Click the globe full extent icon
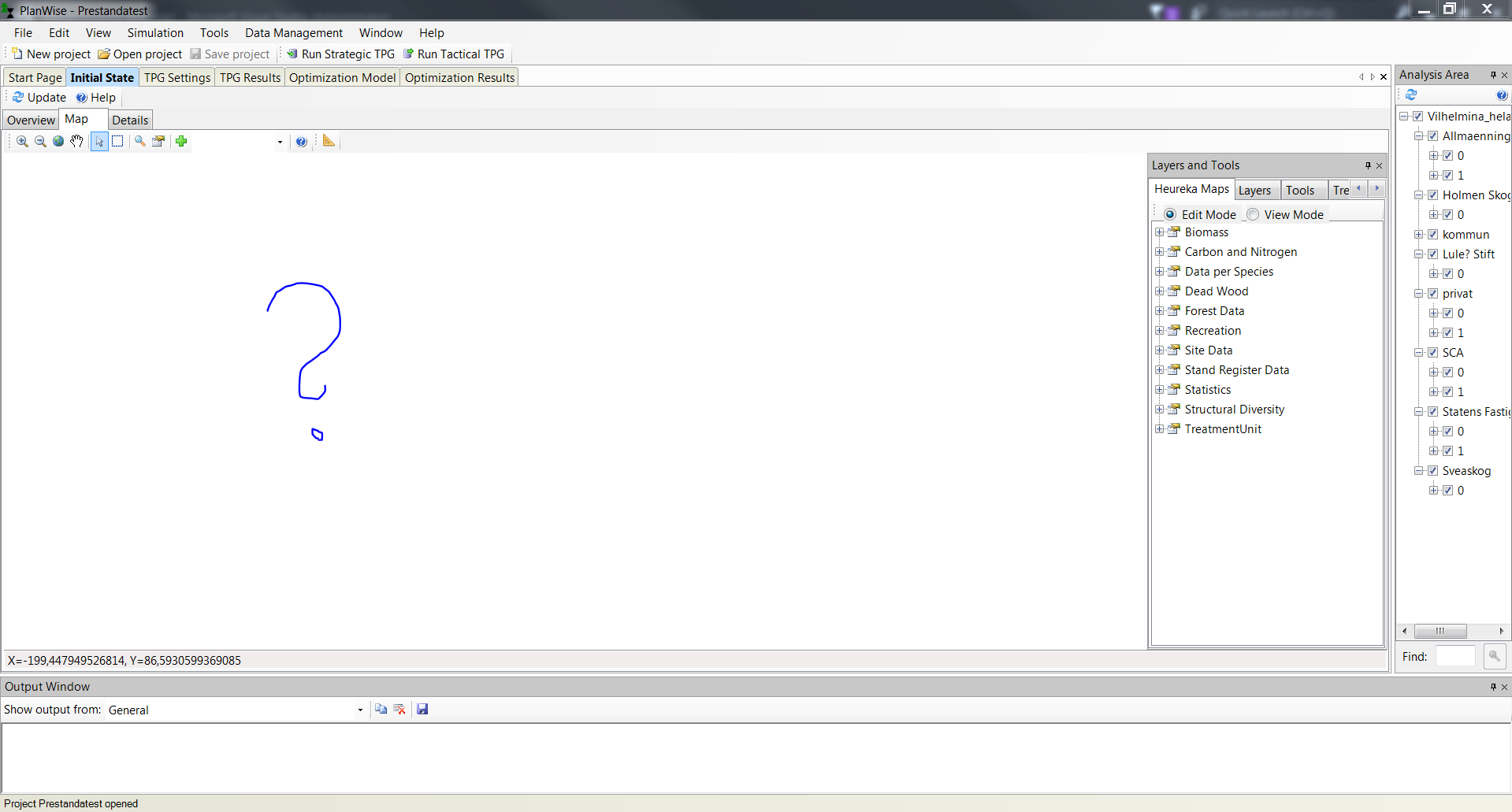 click(x=58, y=142)
